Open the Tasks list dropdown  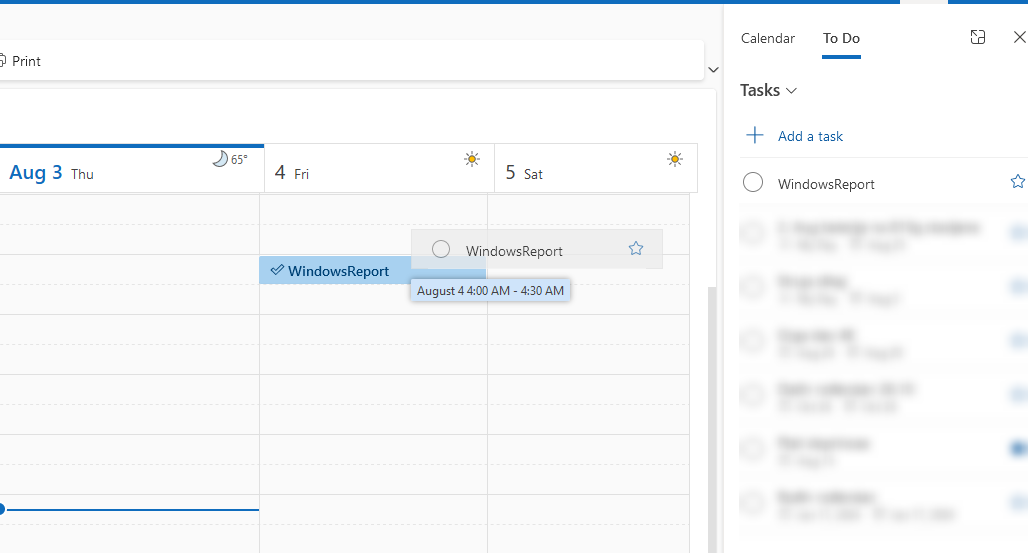(x=768, y=90)
